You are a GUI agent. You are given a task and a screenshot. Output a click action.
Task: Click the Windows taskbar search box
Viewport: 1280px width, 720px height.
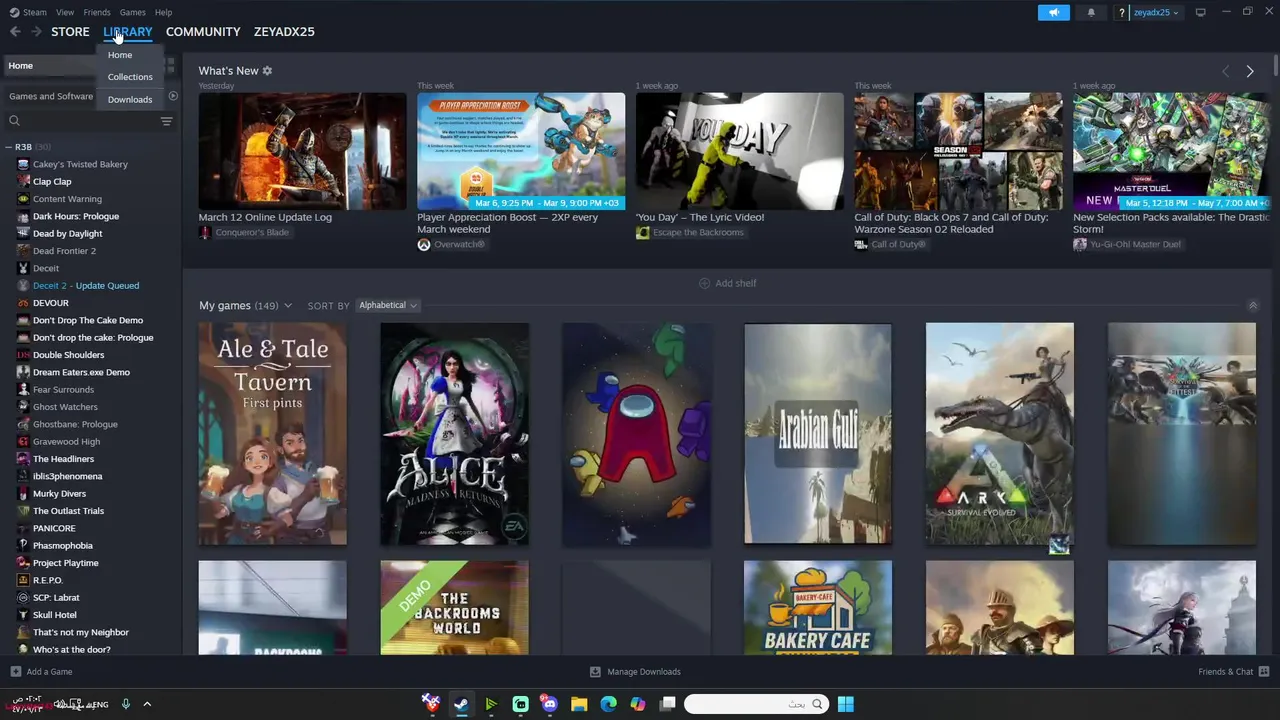tap(757, 704)
